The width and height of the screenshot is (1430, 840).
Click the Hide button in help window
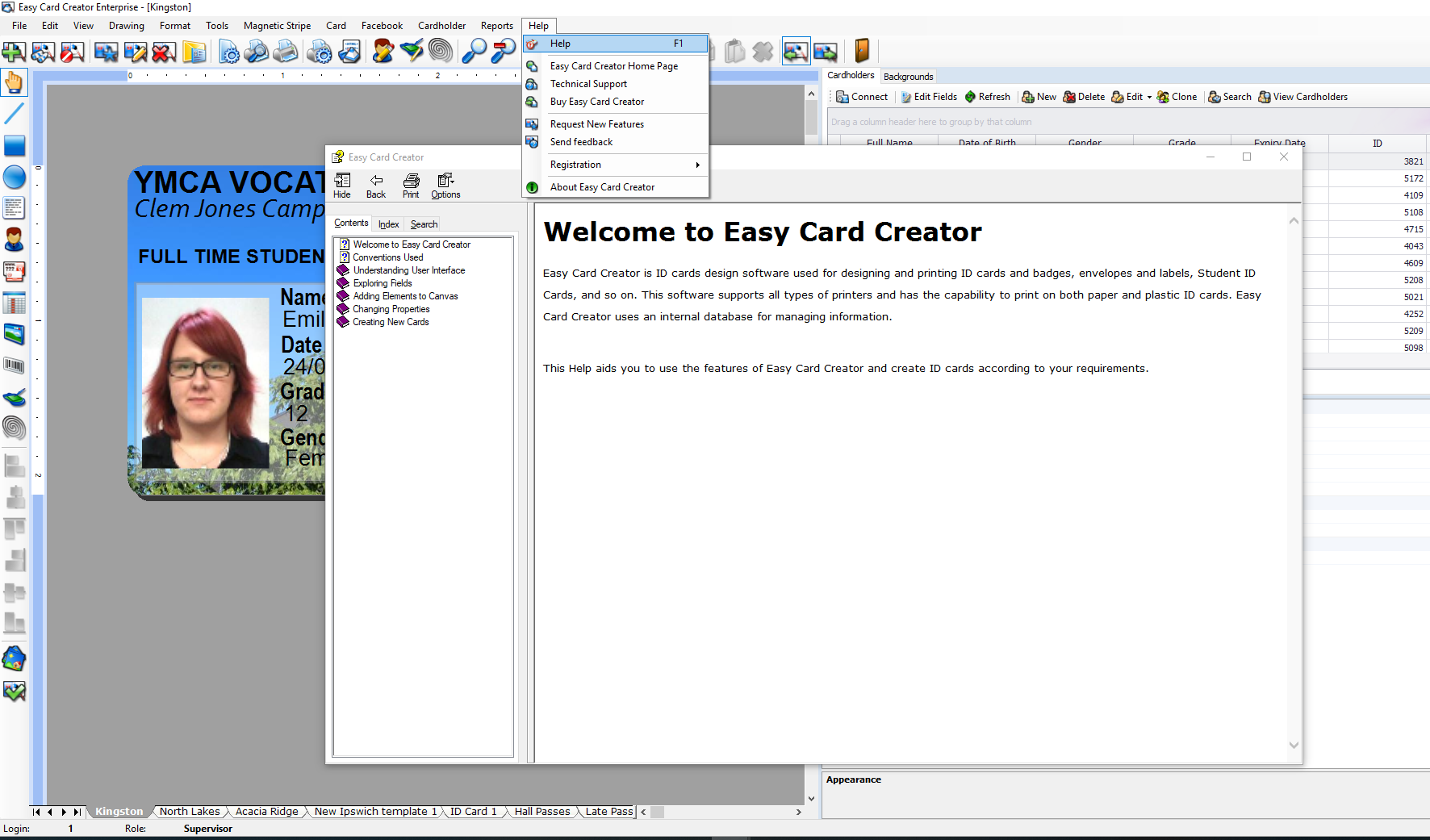pos(342,186)
